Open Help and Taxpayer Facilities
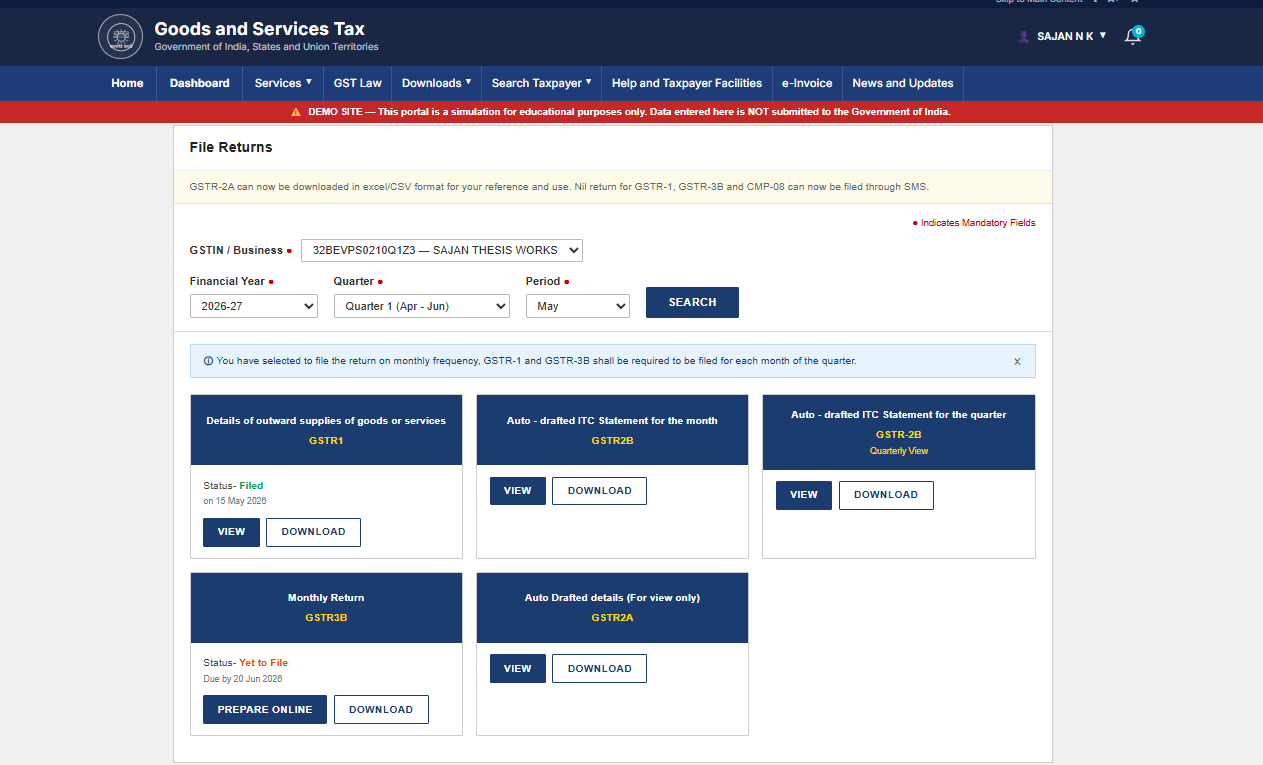1263x765 pixels. pyautogui.click(x=686, y=83)
